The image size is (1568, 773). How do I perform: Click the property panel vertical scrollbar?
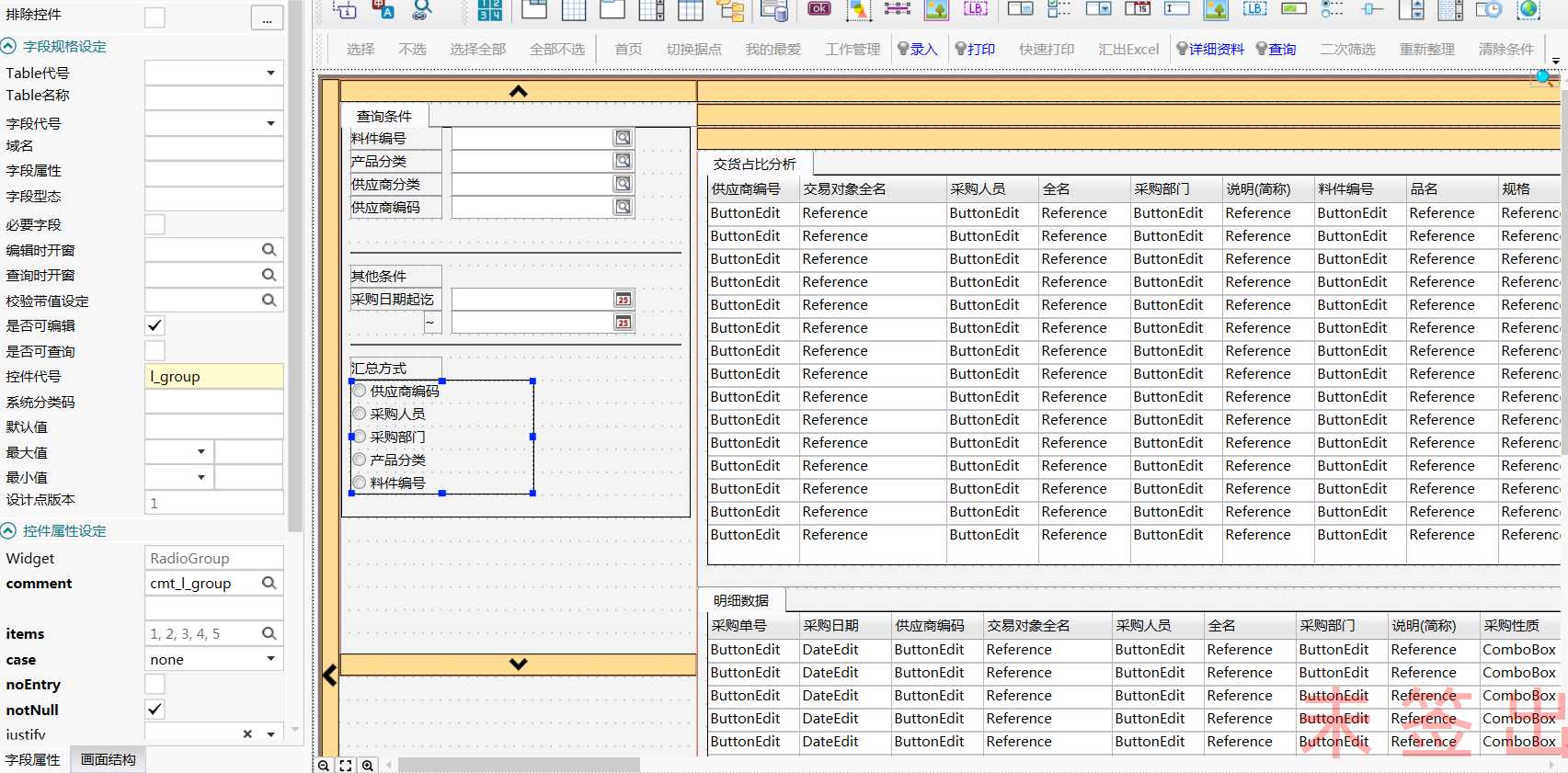tap(295, 267)
